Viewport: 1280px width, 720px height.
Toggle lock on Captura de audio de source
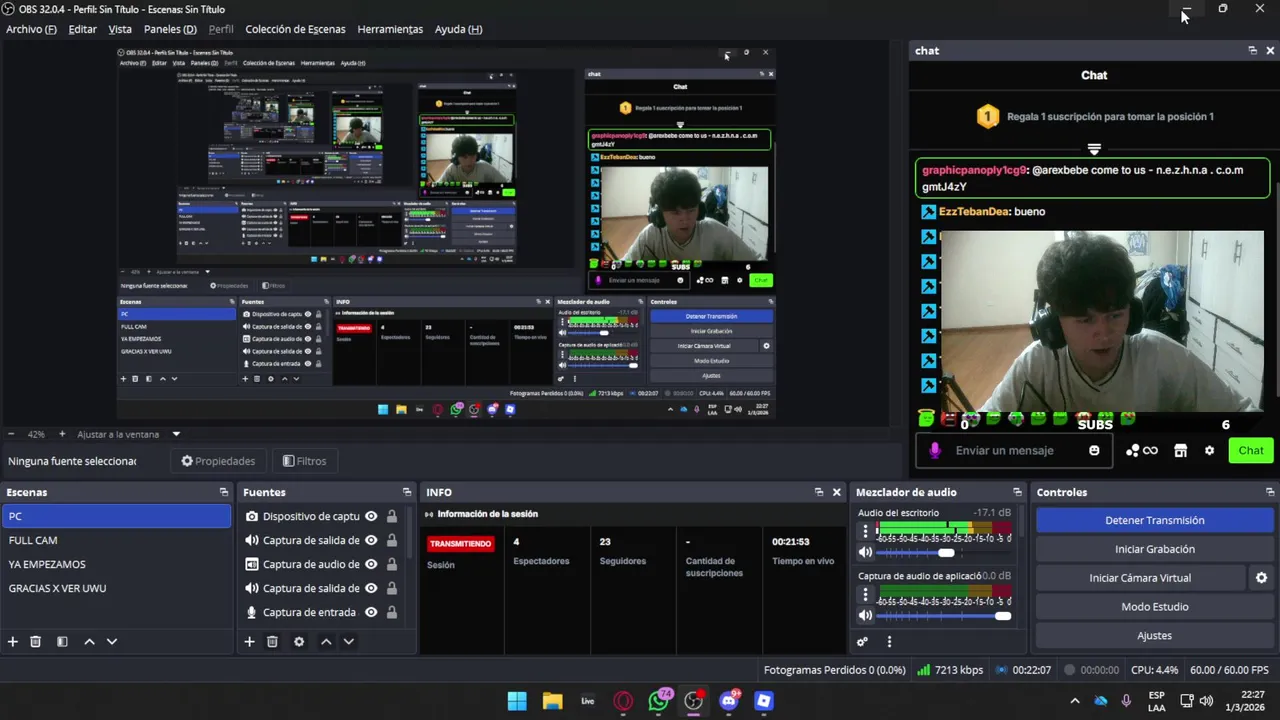(x=392, y=564)
